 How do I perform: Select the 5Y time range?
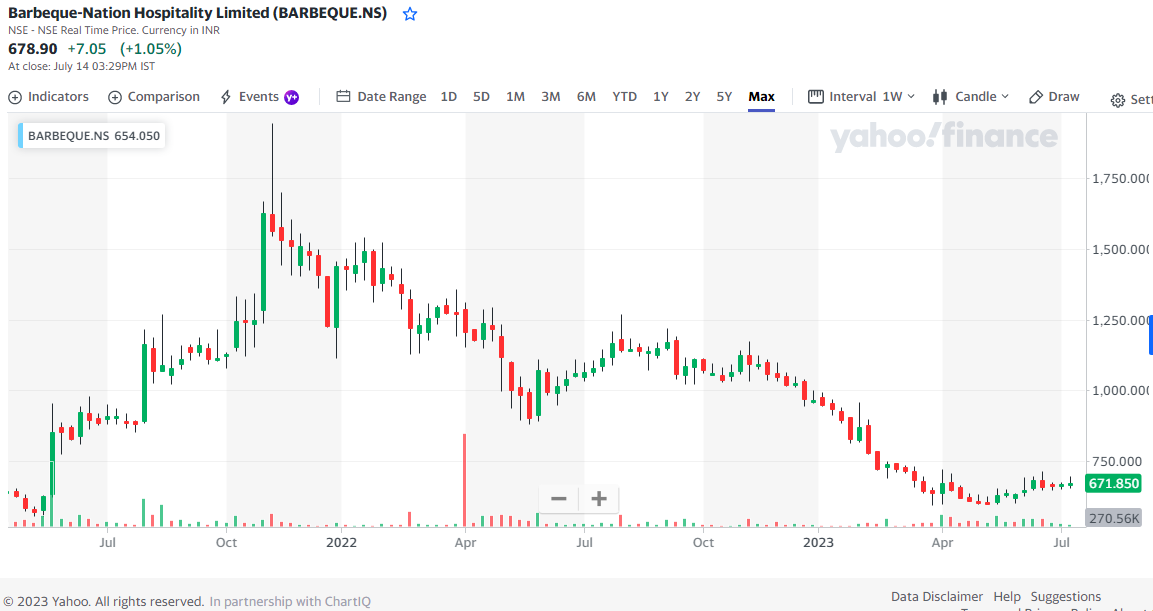[x=724, y=96]
